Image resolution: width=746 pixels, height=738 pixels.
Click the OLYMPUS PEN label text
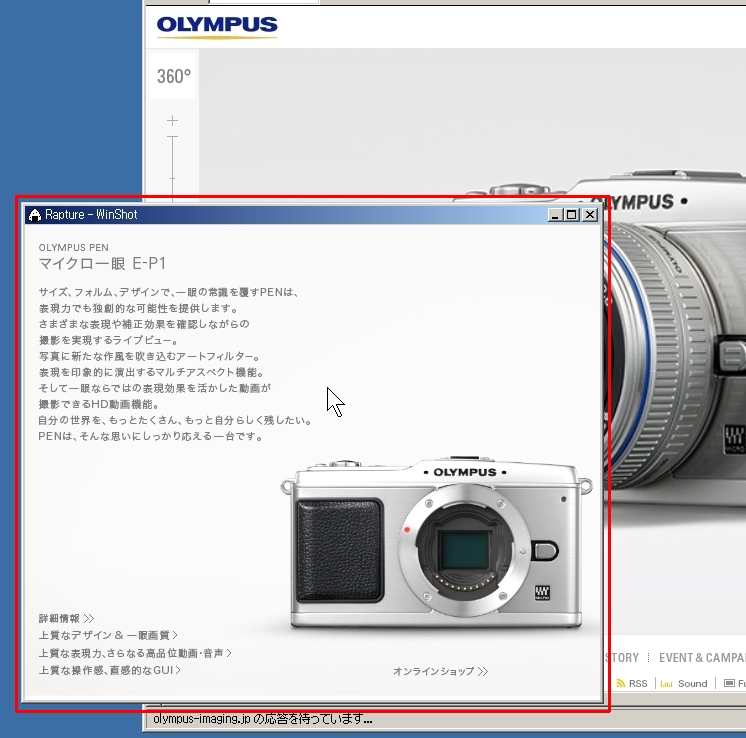pos(74,247)
